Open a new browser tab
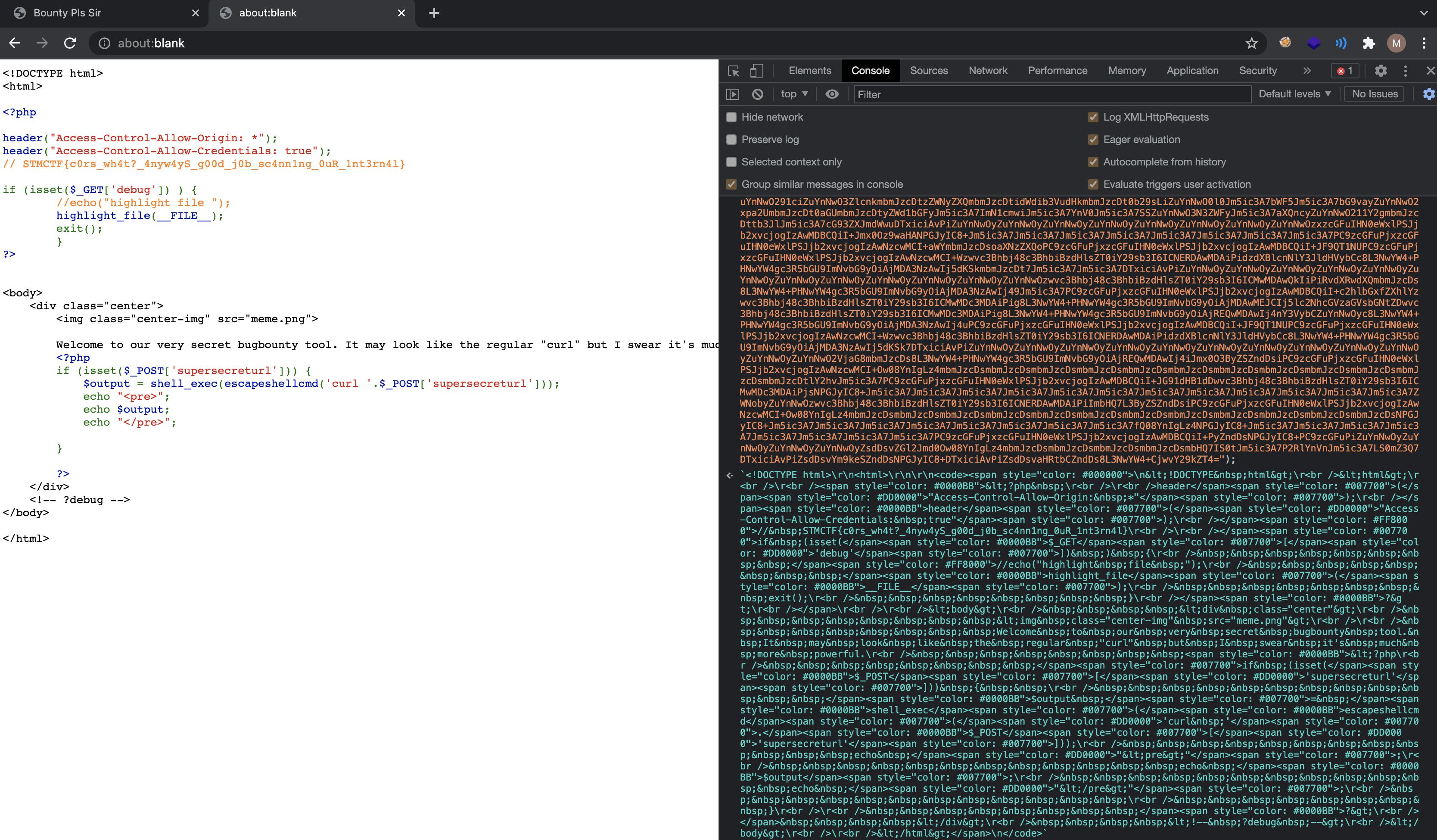The image size is (1437, 840). coord(434,13)
